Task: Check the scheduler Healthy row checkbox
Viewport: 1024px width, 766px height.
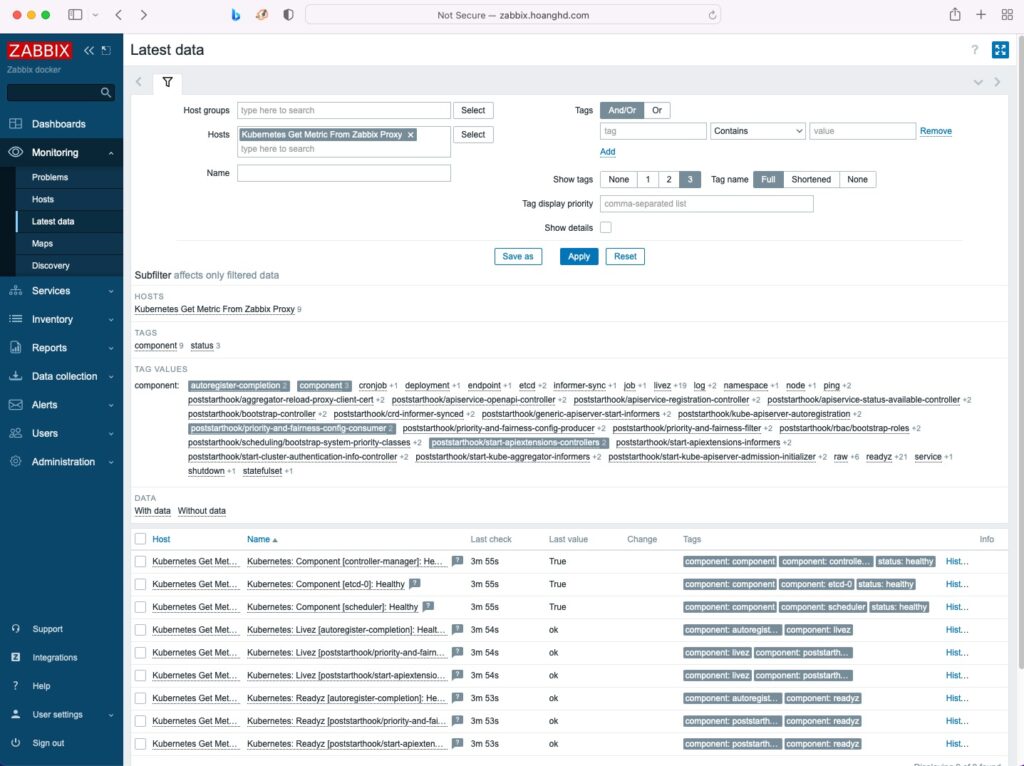Action: (140, 607)
